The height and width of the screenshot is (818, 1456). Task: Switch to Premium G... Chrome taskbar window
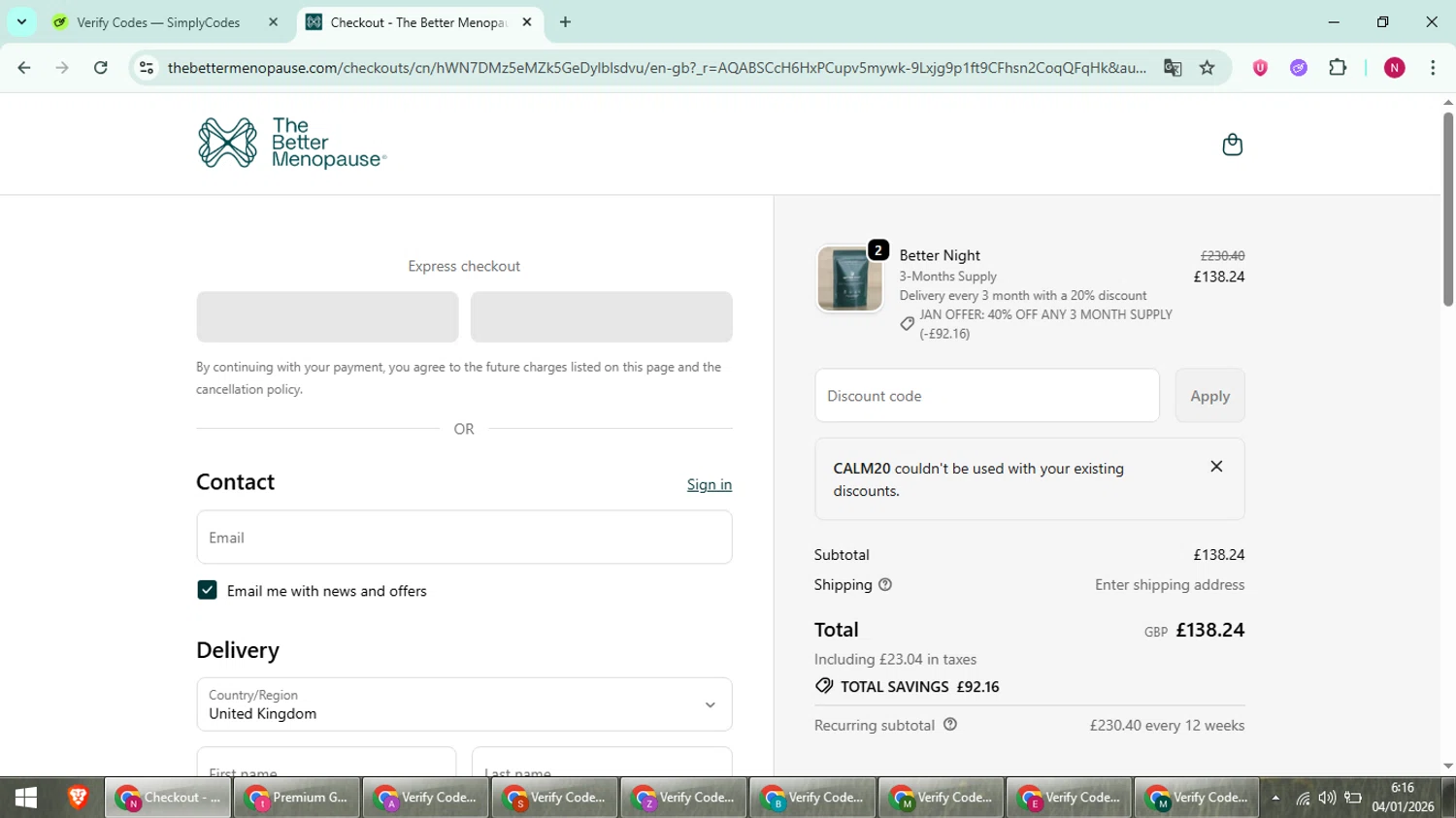pos(296,798)
